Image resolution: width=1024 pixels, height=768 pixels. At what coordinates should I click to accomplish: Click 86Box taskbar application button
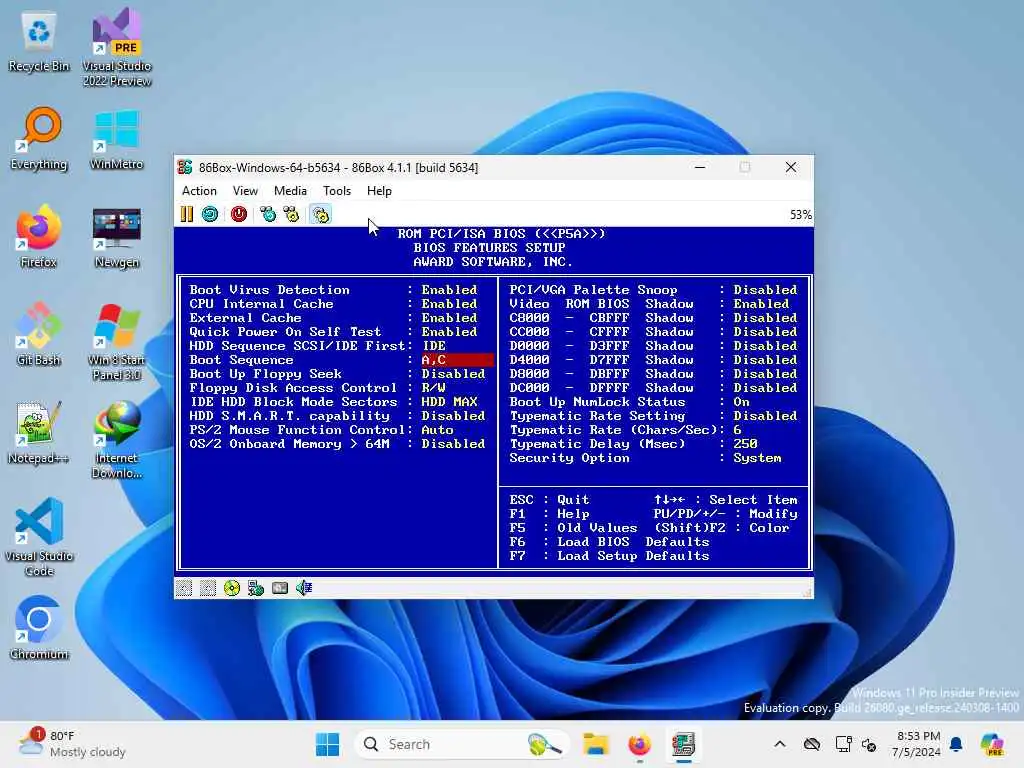click(x=683, y=744)
